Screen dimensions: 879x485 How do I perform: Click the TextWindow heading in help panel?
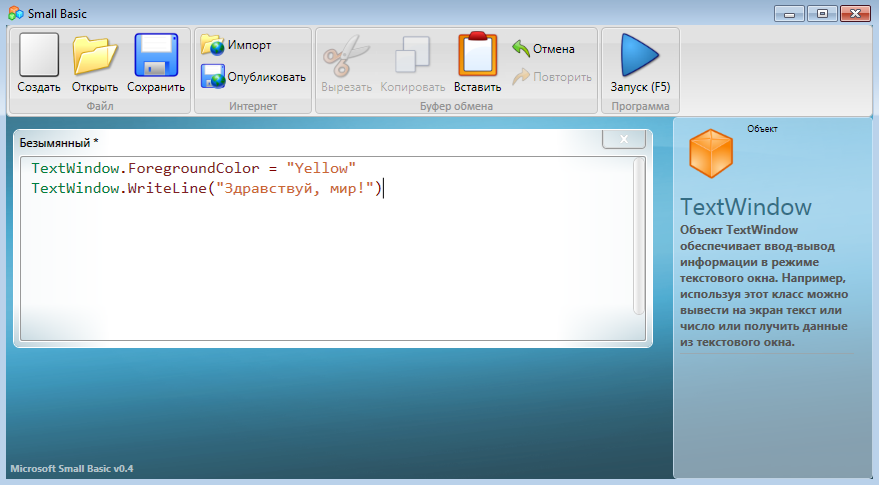click(x=746, y=207)
